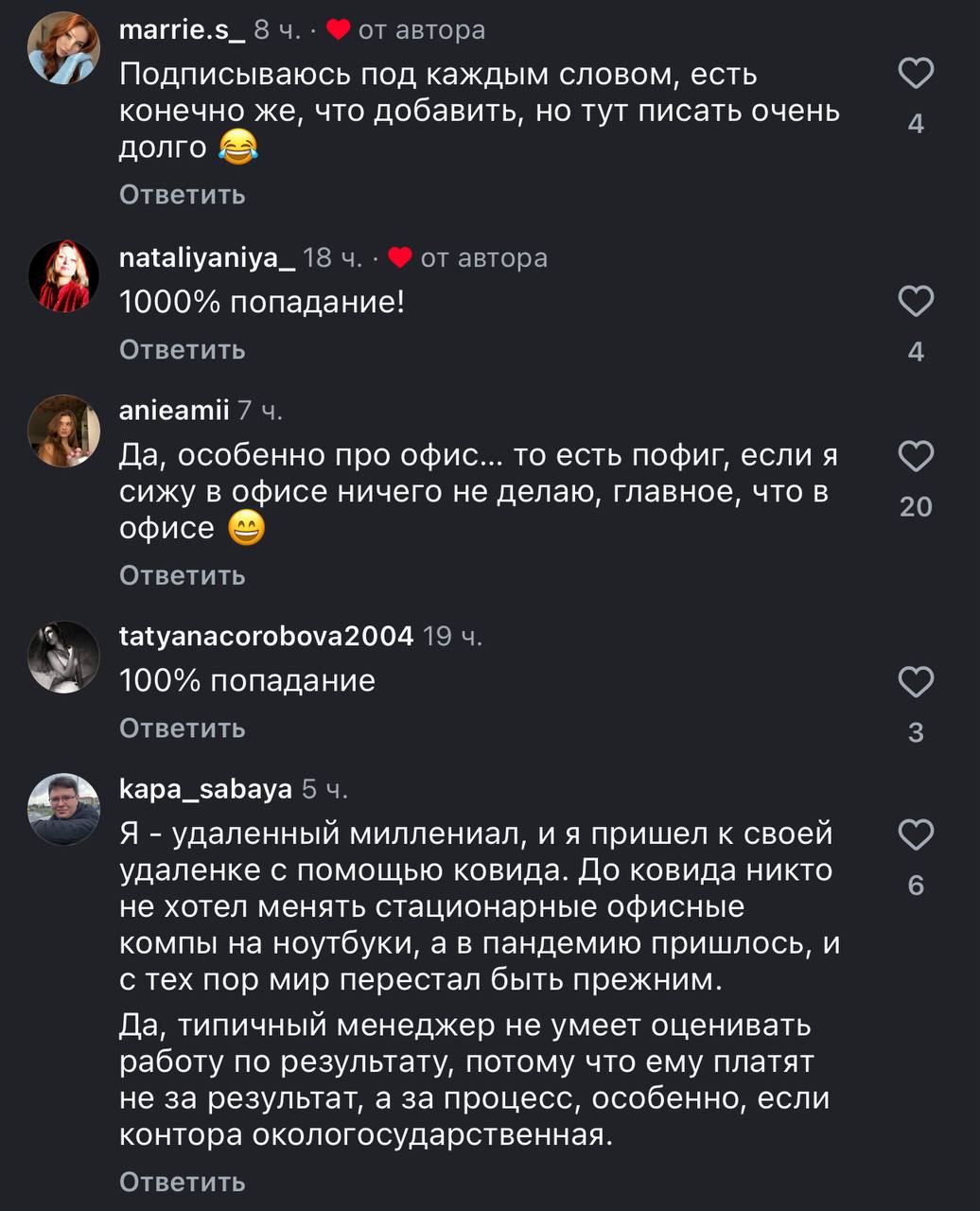980x1211 pixels.
Task: View tatyanacorobova2004's avatar
Action: point(64,657)
